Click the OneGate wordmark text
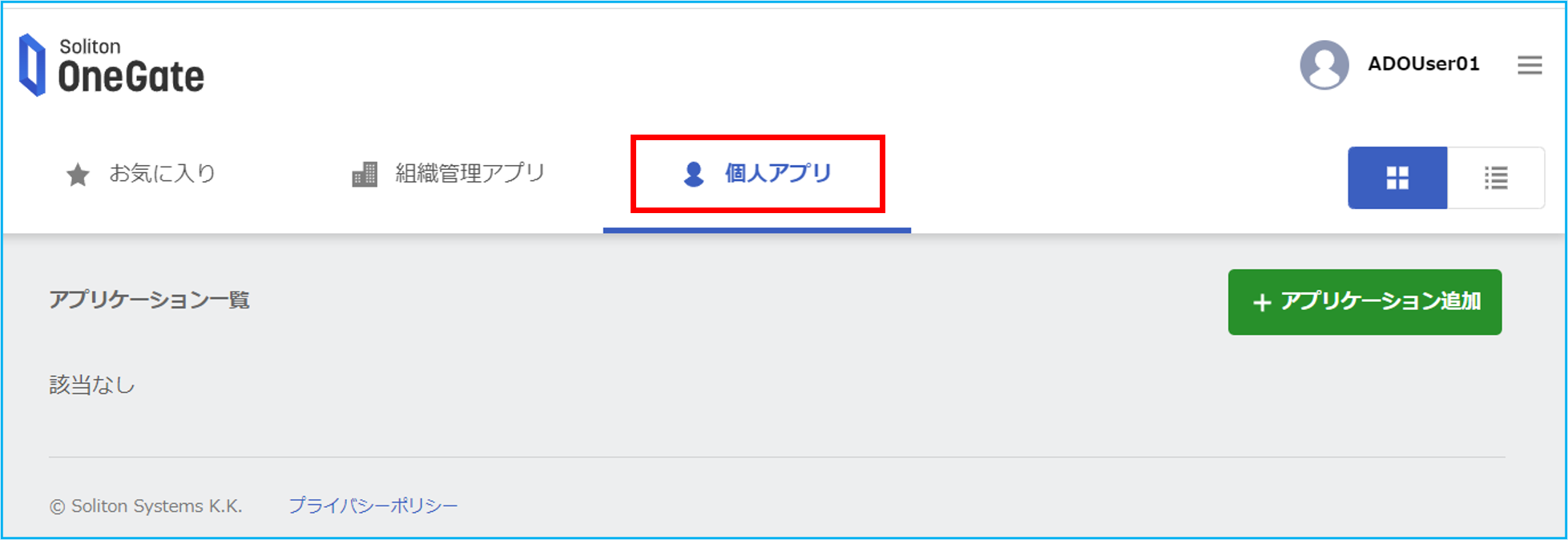Viewport: 1568px width, 540px height. pos(131,77)
